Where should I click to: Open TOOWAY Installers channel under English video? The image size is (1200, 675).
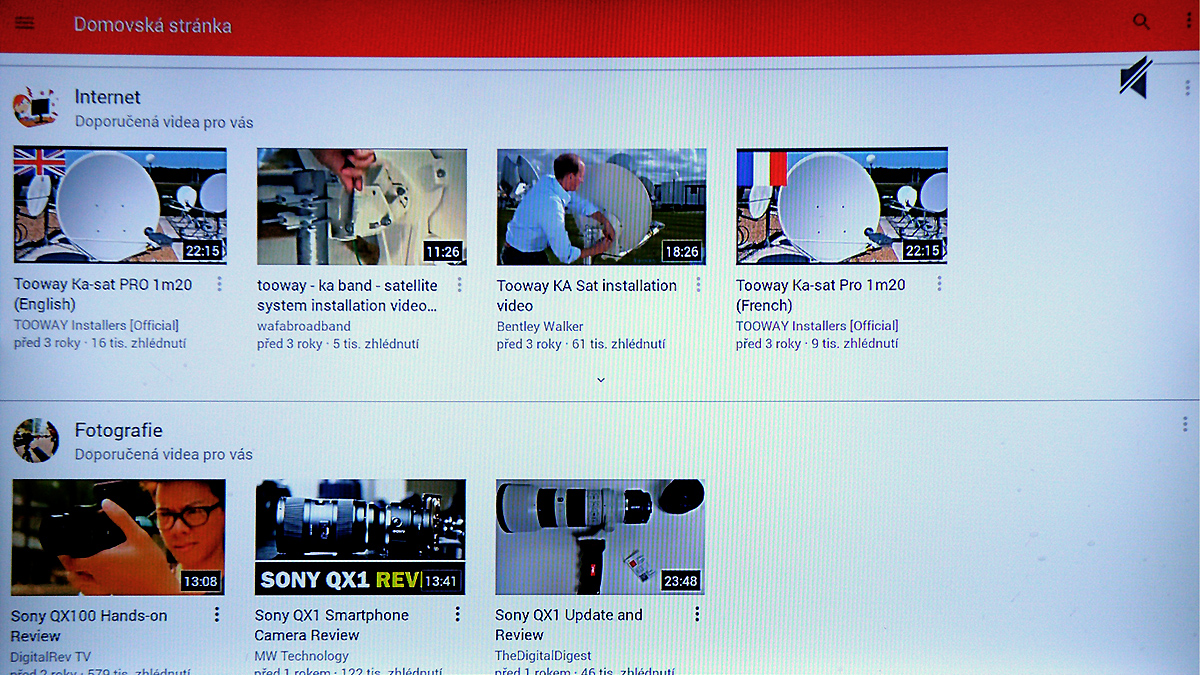coord(96,325)
